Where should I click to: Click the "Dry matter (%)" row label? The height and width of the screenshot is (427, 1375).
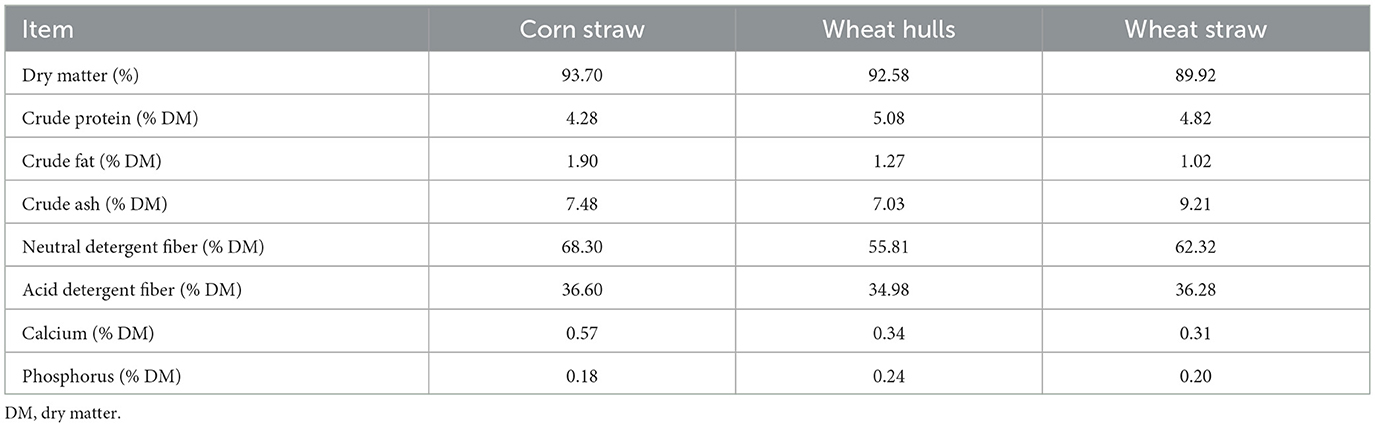tap(74, 75)
